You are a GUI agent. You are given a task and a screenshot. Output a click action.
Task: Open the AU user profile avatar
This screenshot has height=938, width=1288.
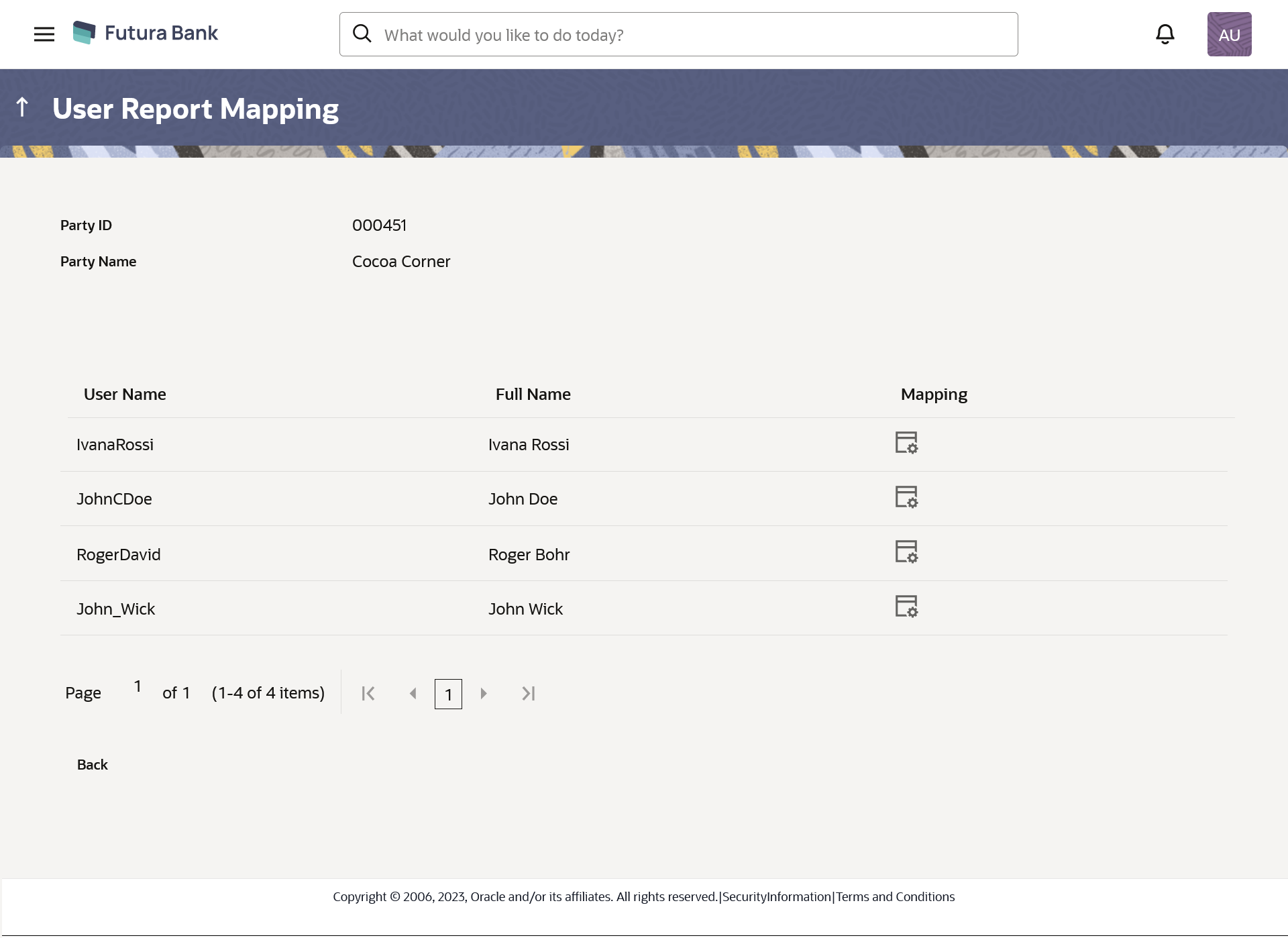(1229, 34)
